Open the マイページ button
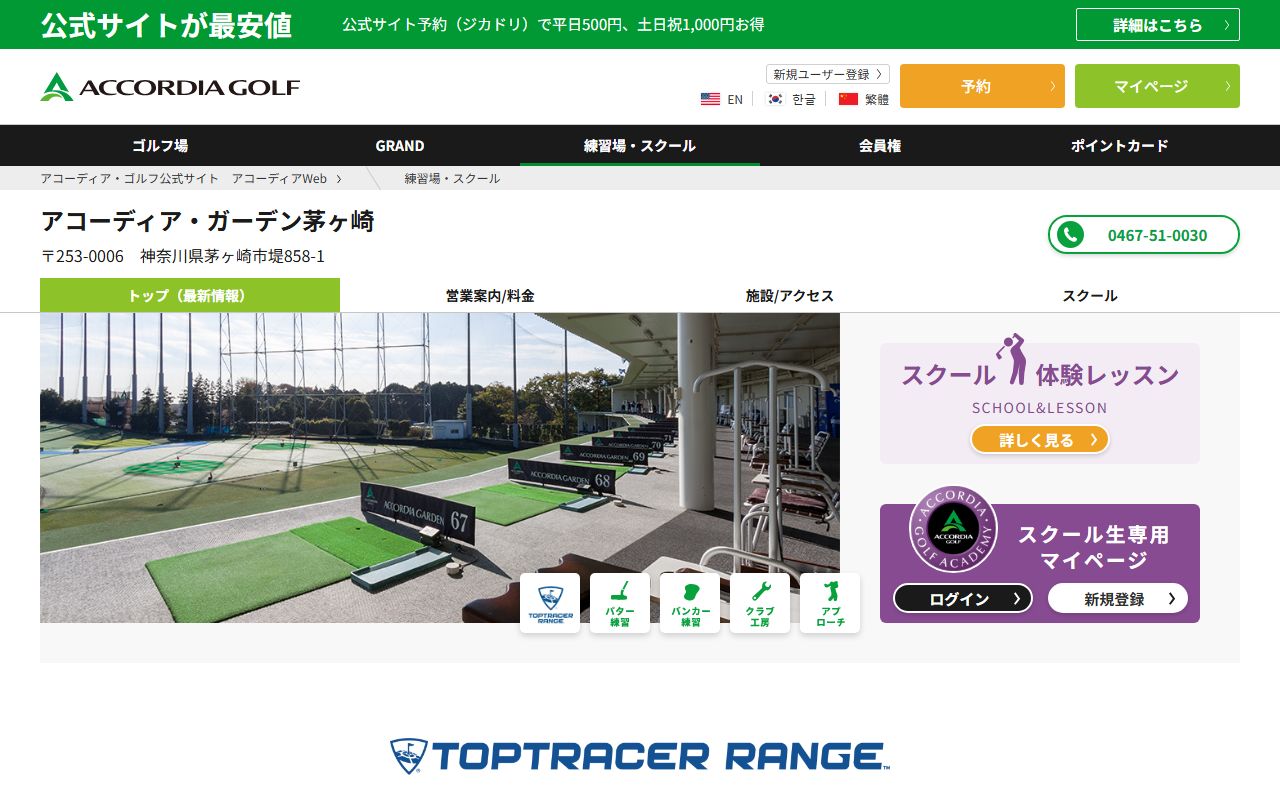Image resolution: width=1280 pixels, height=800 pixels. 1157,86
